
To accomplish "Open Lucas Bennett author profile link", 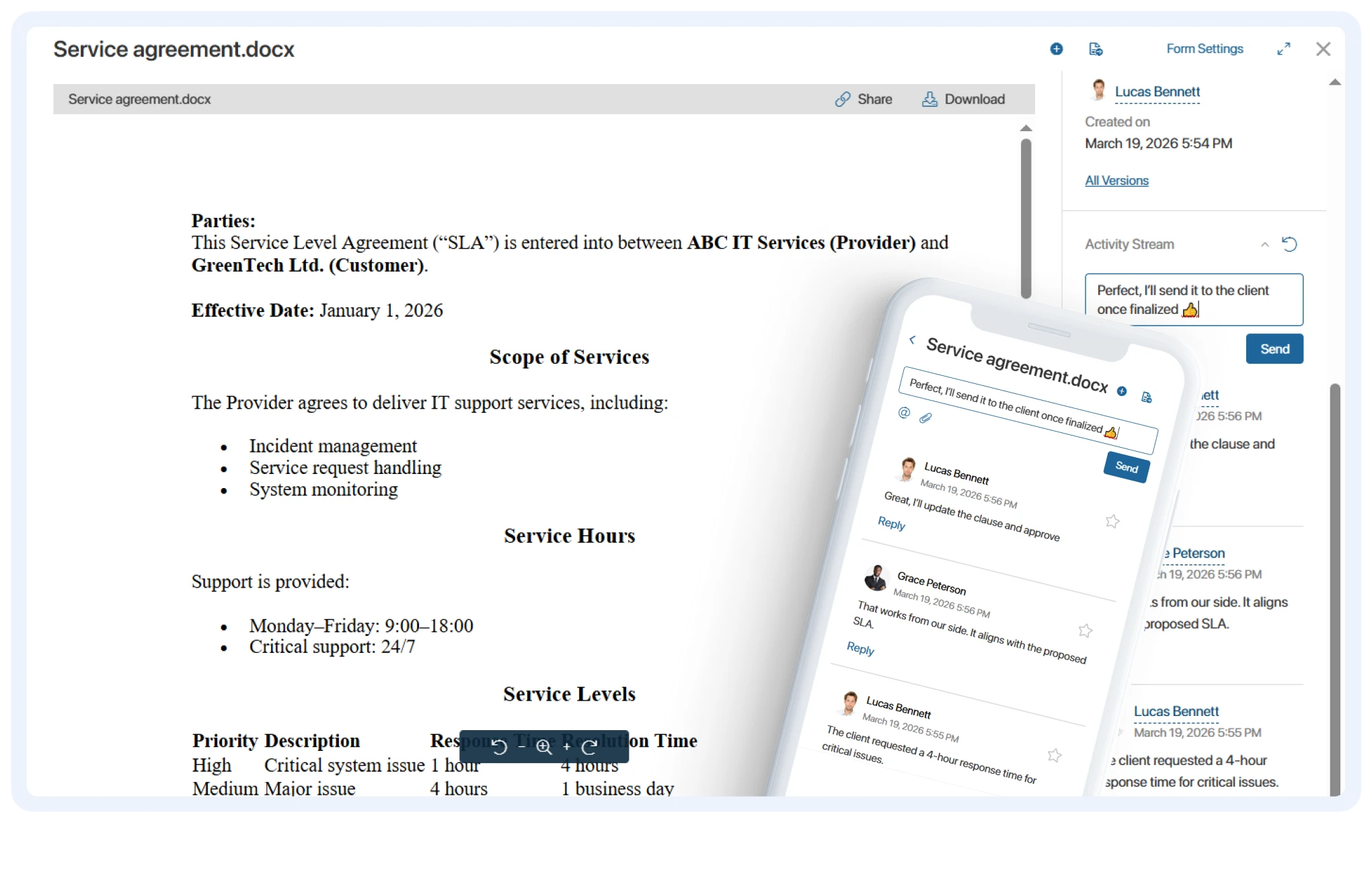I will 1157,92.
